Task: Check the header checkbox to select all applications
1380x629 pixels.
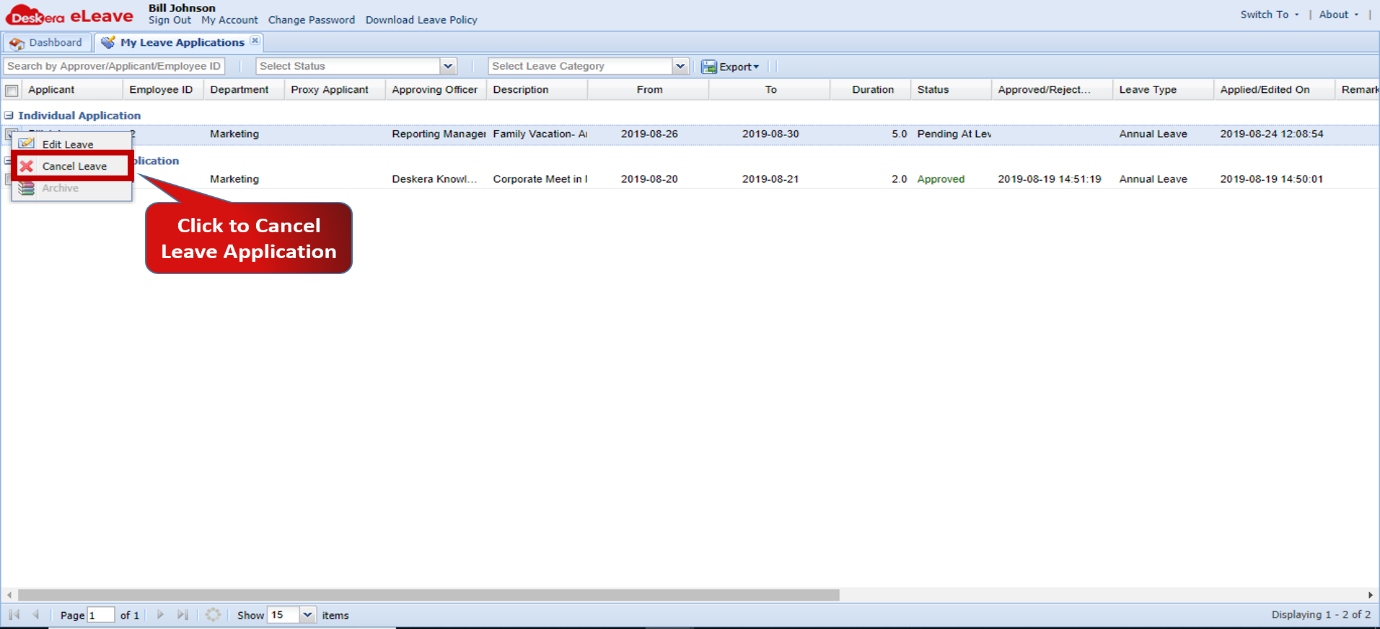Action: tap(11, 89)
